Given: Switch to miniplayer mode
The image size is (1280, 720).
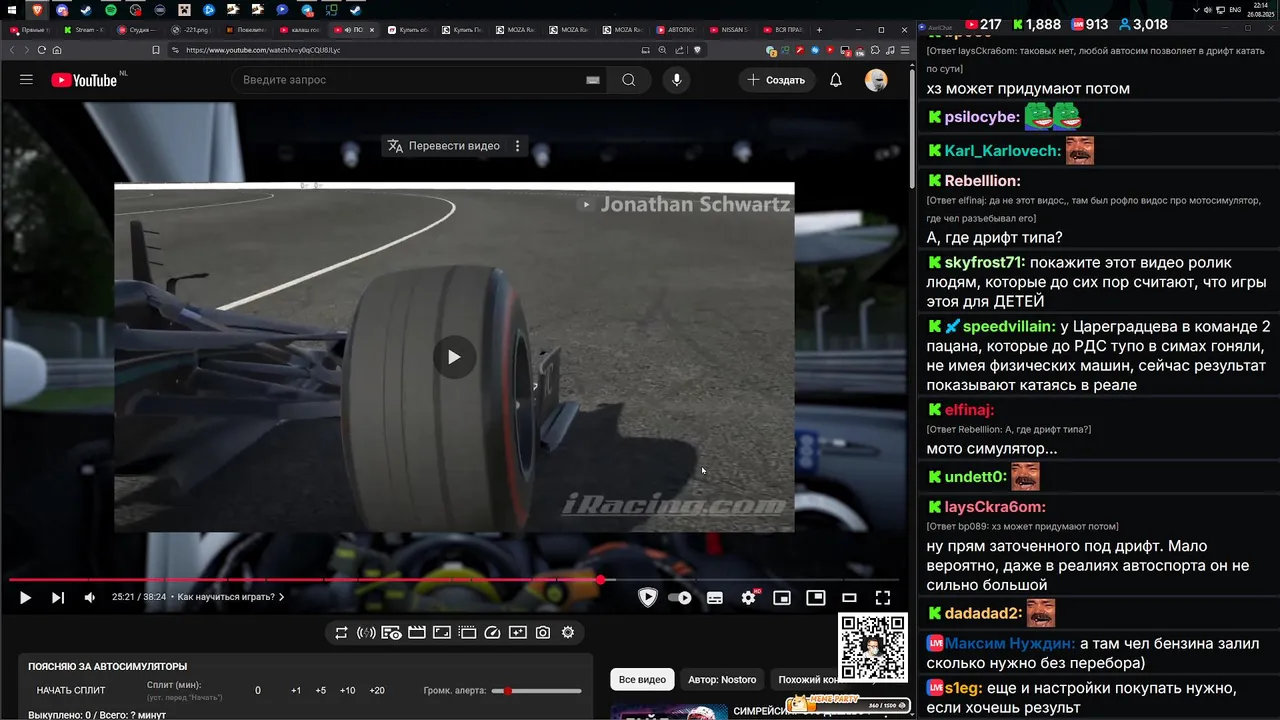Looking at the screenshot, I should click(782, 598).
